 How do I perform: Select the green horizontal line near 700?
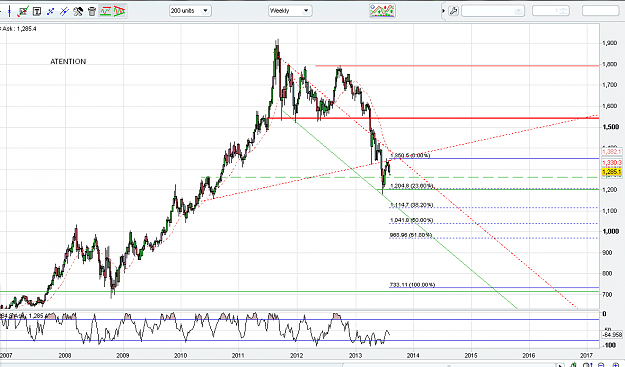pos(299,291)
